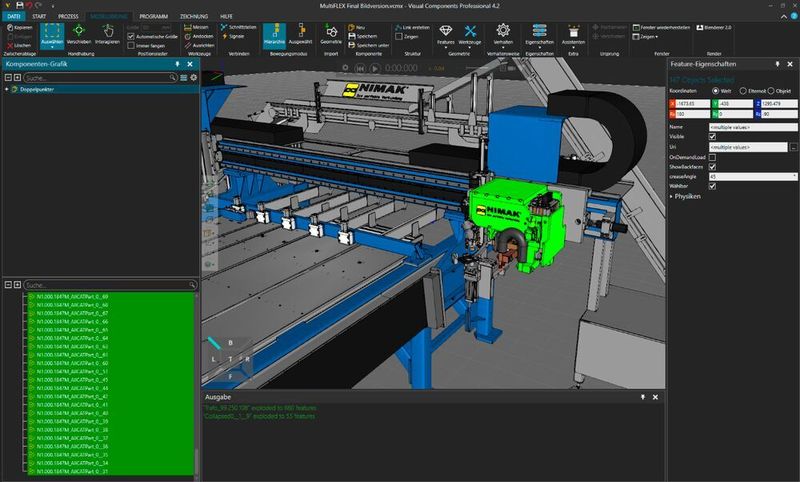800x482 pixels.
Task: Activate the Verschieben move tool
Action: click(x=79, y=35)
